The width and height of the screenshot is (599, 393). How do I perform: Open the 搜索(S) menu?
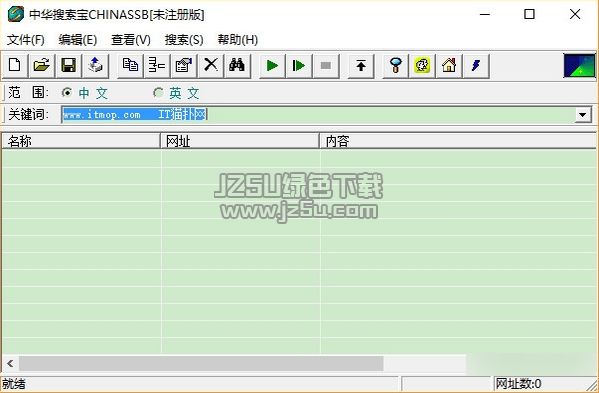[x=184, y=40]
